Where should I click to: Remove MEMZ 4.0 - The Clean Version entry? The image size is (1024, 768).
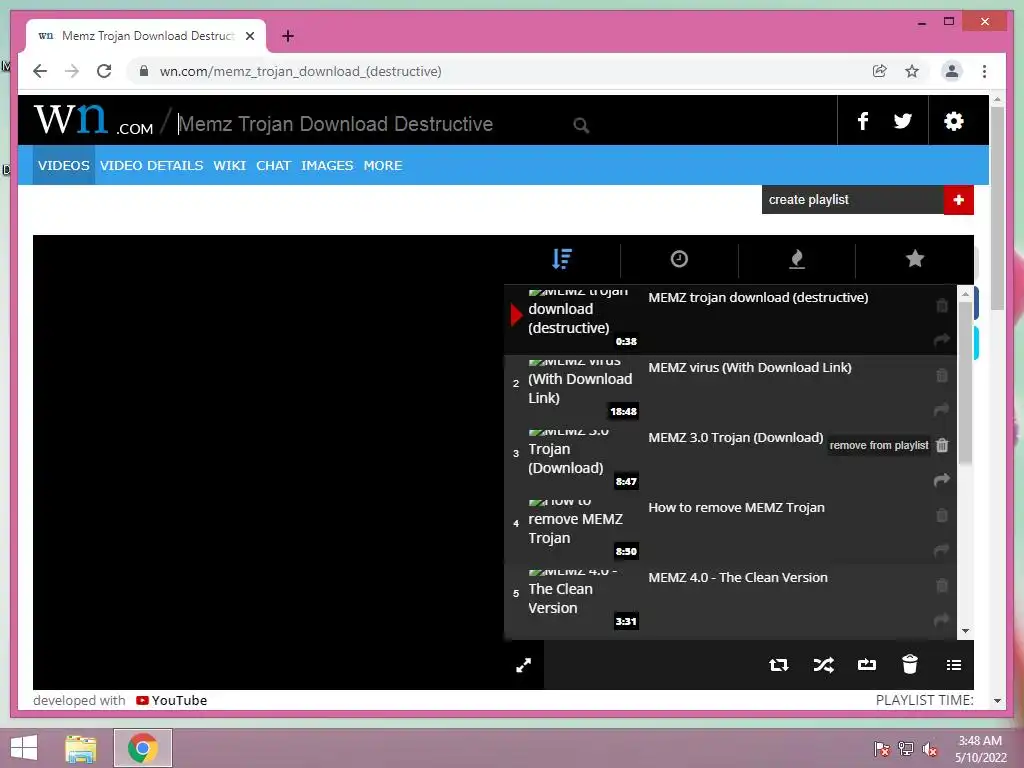point(942,585)
